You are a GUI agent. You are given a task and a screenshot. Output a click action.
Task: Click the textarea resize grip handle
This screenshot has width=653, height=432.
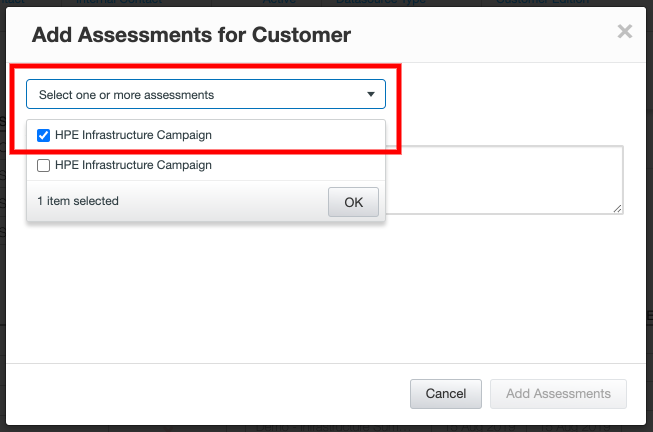pos(618,207)
